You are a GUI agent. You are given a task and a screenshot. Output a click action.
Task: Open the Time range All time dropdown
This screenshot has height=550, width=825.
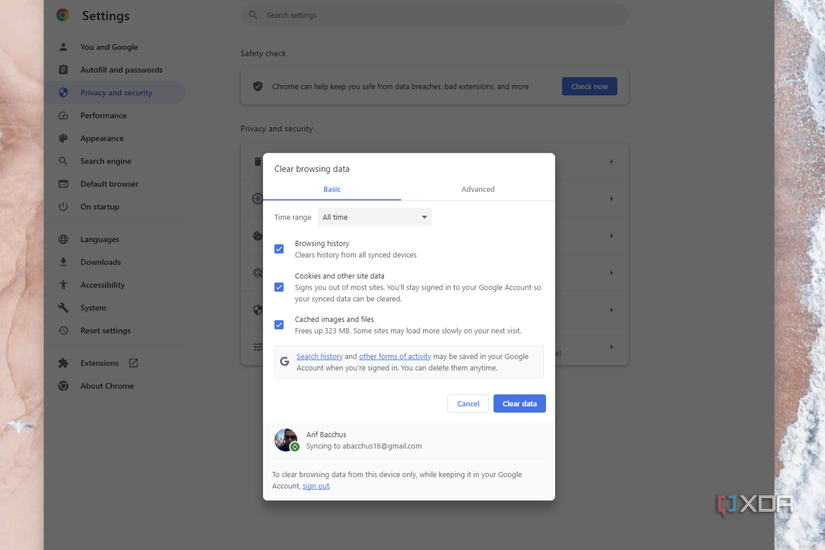375,217
